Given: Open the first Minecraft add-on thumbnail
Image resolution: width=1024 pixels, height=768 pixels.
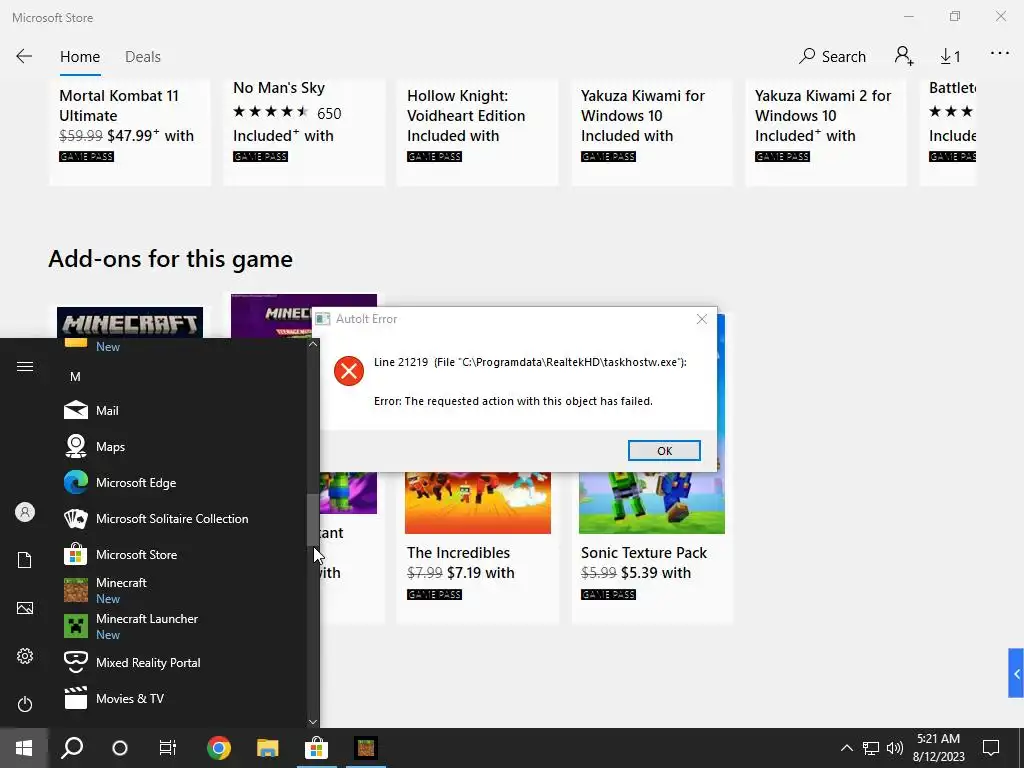Looking at the screenshot, I should tap(130, 323).
